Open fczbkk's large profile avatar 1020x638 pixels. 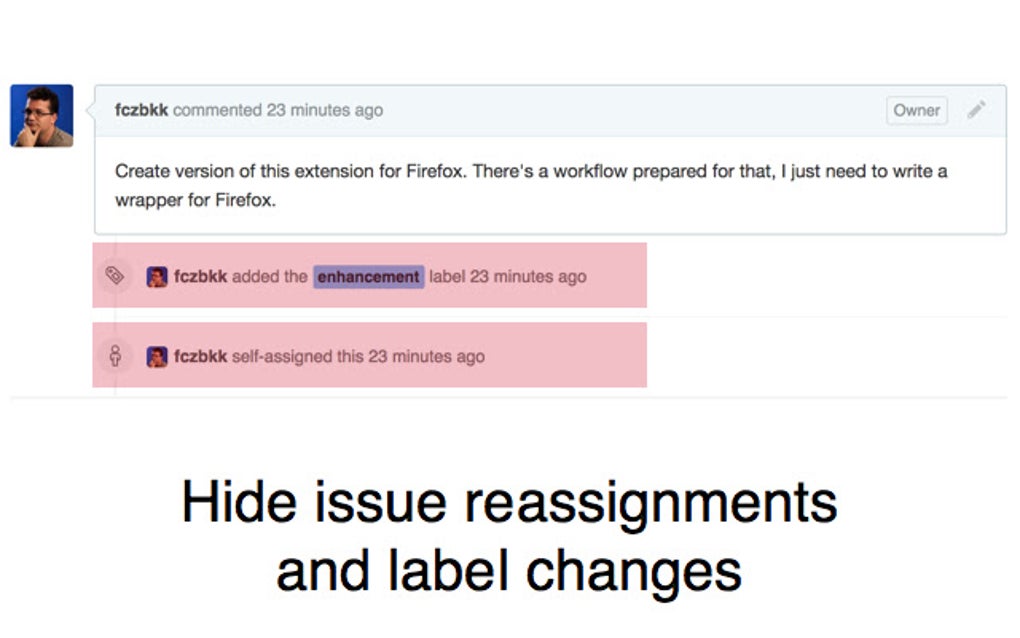42,116
